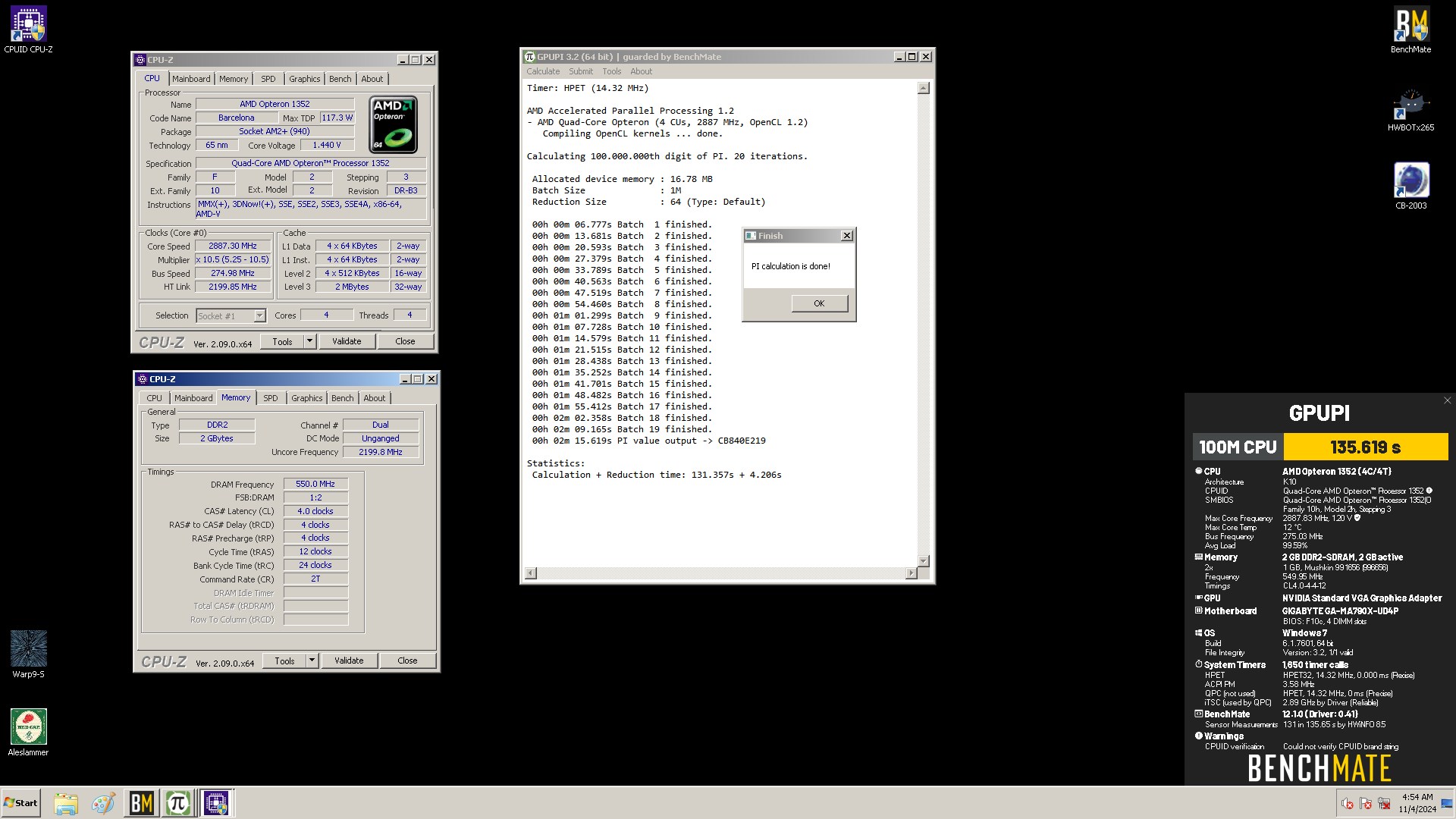This screenshot has width=1456, height=819.
Task: Click the second red flag tray icon
Action: pyautogui.click(x=1366, y=803)
